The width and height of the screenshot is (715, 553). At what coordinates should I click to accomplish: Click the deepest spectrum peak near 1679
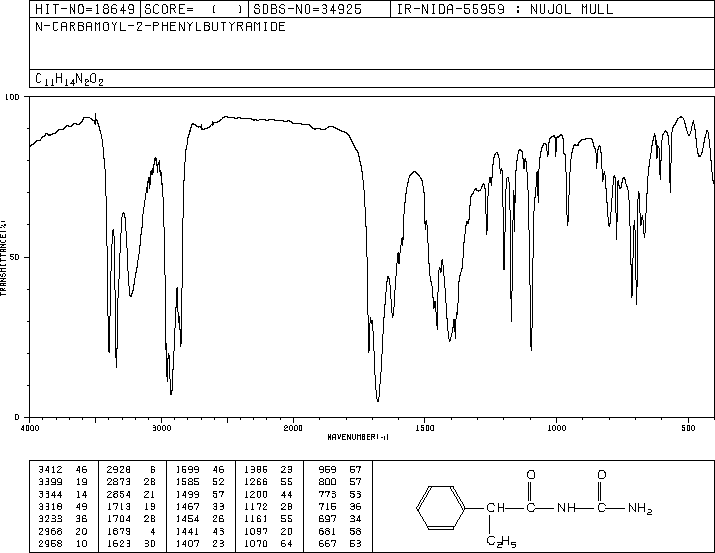378,400
